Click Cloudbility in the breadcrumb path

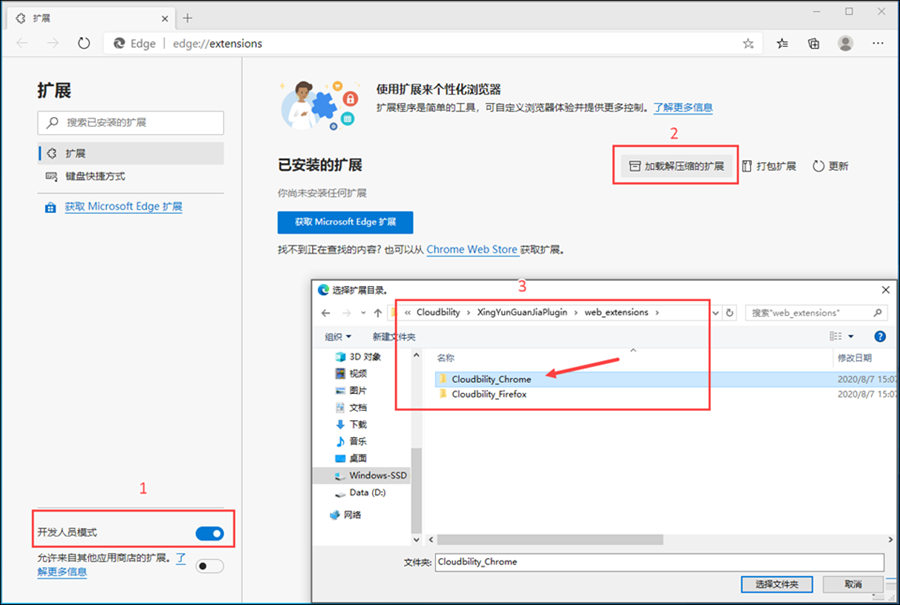pos(438,312)
